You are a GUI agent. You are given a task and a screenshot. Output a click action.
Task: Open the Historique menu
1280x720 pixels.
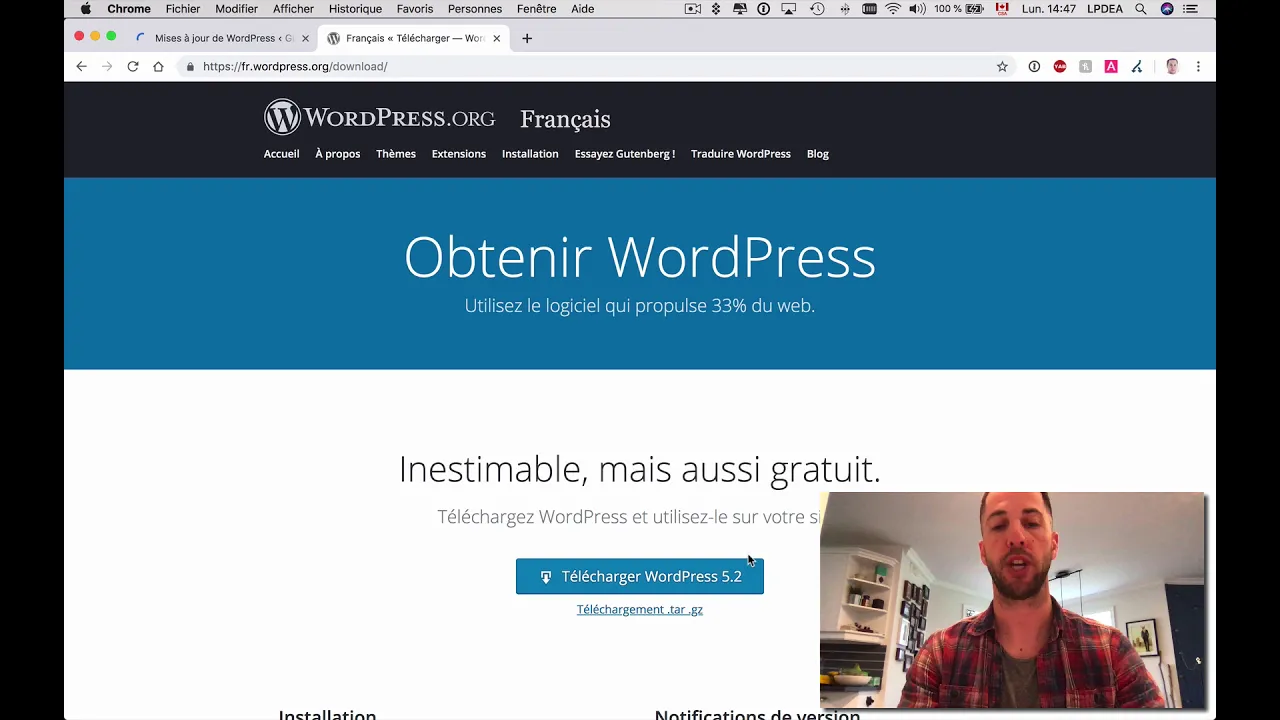coord(355,9)
